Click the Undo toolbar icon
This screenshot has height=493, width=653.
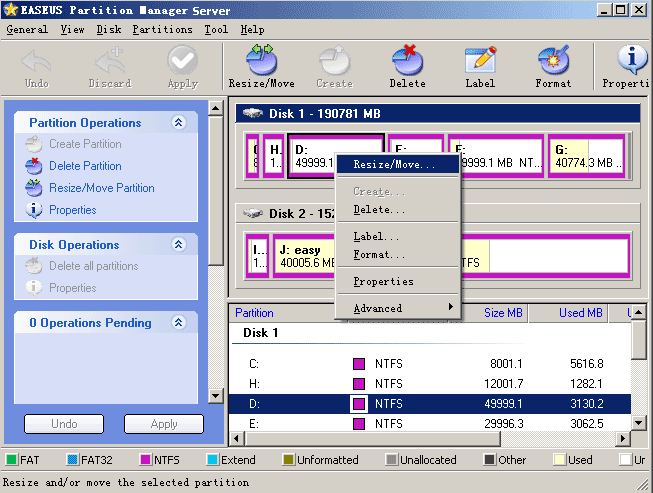point(37,61)
